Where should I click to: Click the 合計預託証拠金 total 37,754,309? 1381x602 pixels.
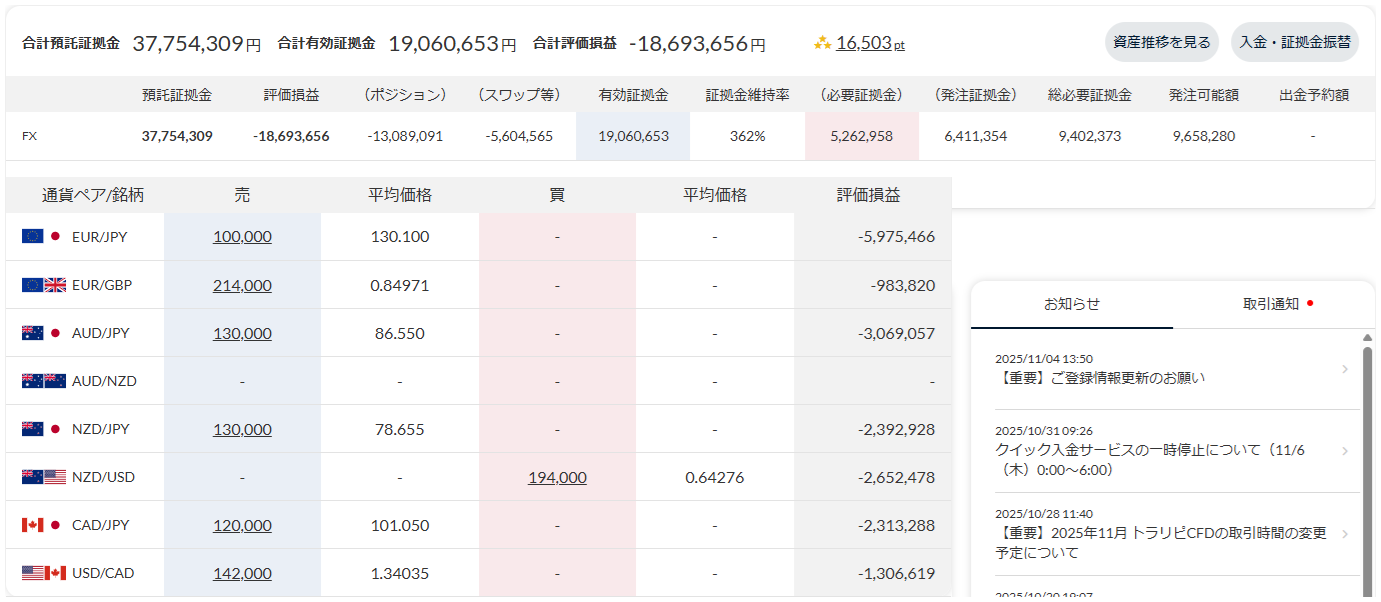[x=189, y=43]
